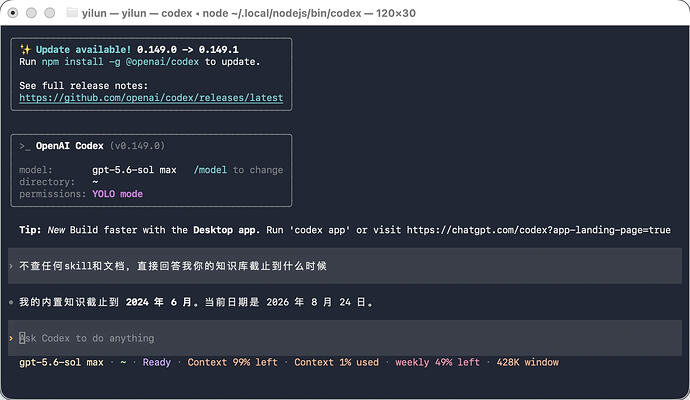Click the /model command text
This screenshot has width=690, height=400.
210,170
